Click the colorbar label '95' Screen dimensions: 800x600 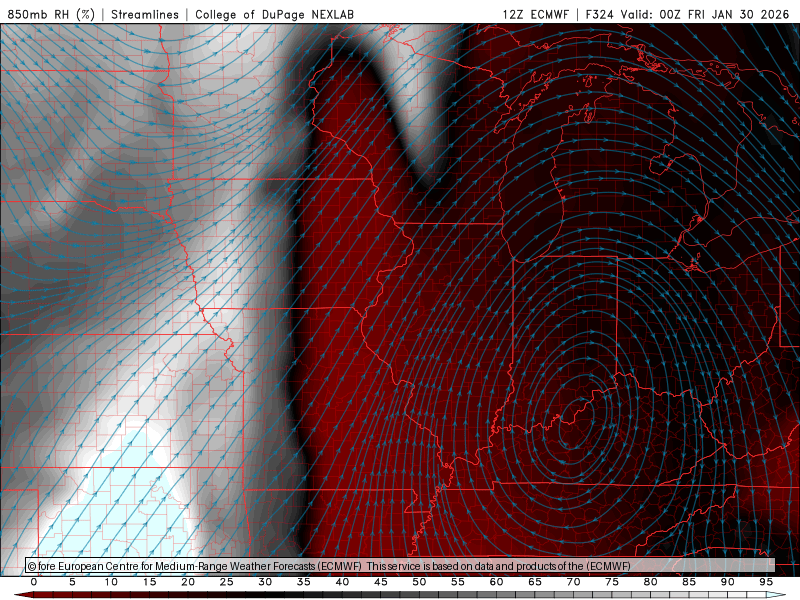tap(766, 582)
